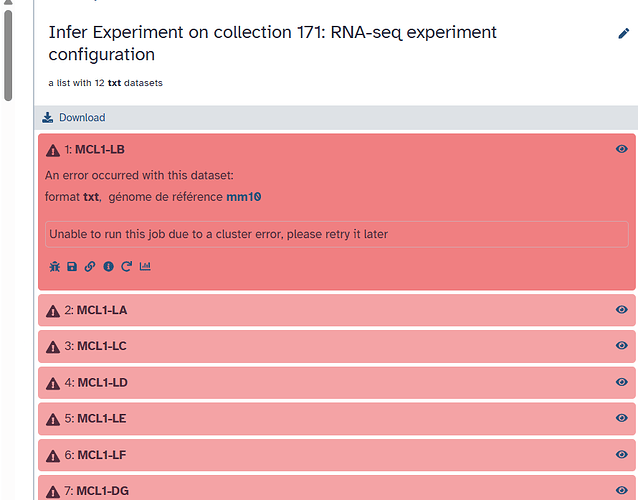
Task: Open the visualize chart icon
Action: 145,266
